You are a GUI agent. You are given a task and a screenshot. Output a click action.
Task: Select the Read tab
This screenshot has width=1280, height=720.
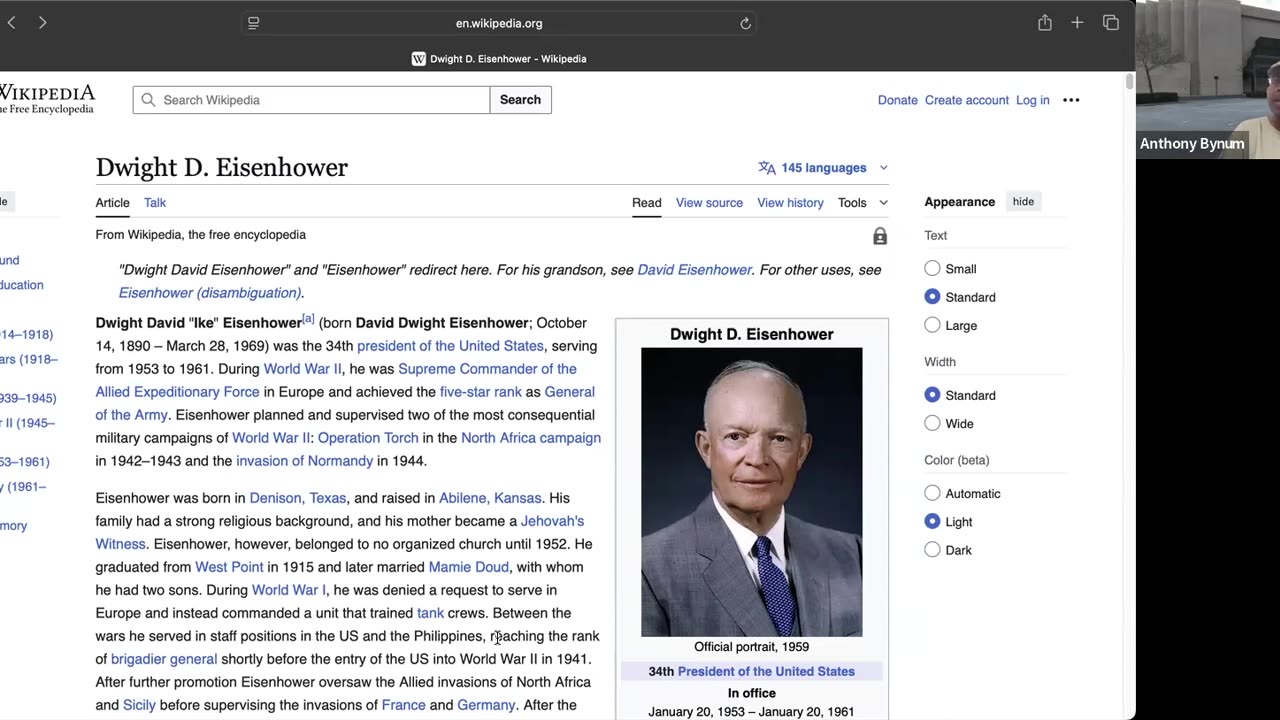click(x=646, y=202)
